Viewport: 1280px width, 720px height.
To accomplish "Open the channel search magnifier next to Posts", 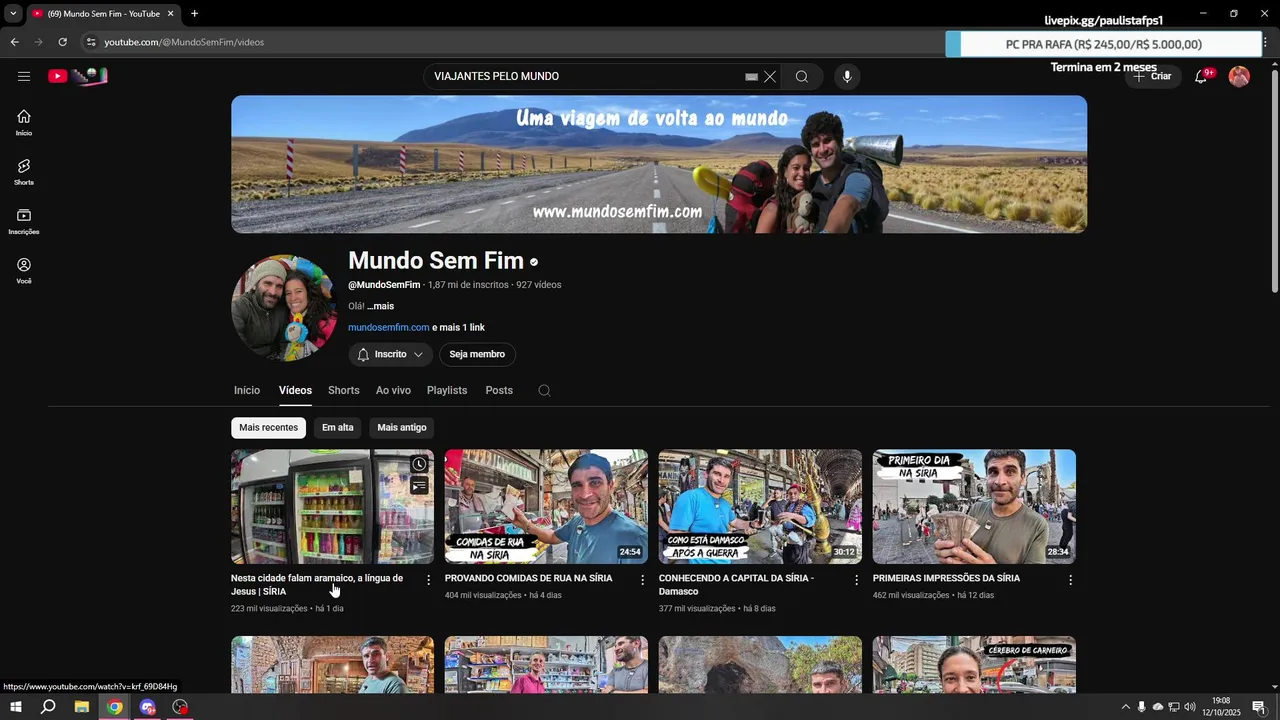I will point(544,391).
